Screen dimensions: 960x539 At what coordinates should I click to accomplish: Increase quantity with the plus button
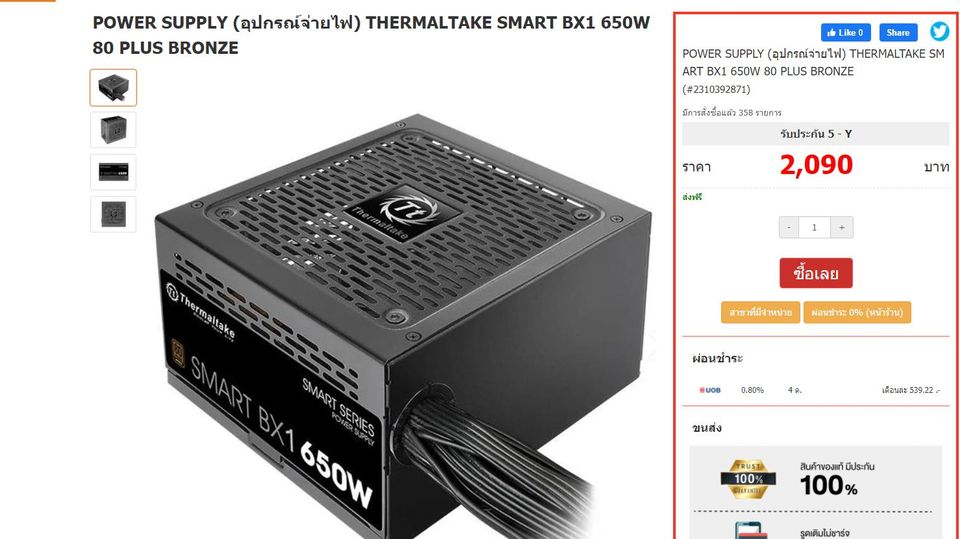842,227
